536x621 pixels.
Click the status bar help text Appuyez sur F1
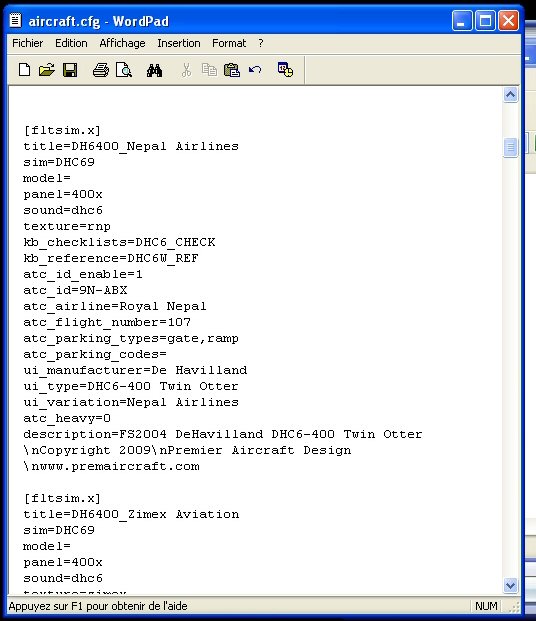[98, 606]
